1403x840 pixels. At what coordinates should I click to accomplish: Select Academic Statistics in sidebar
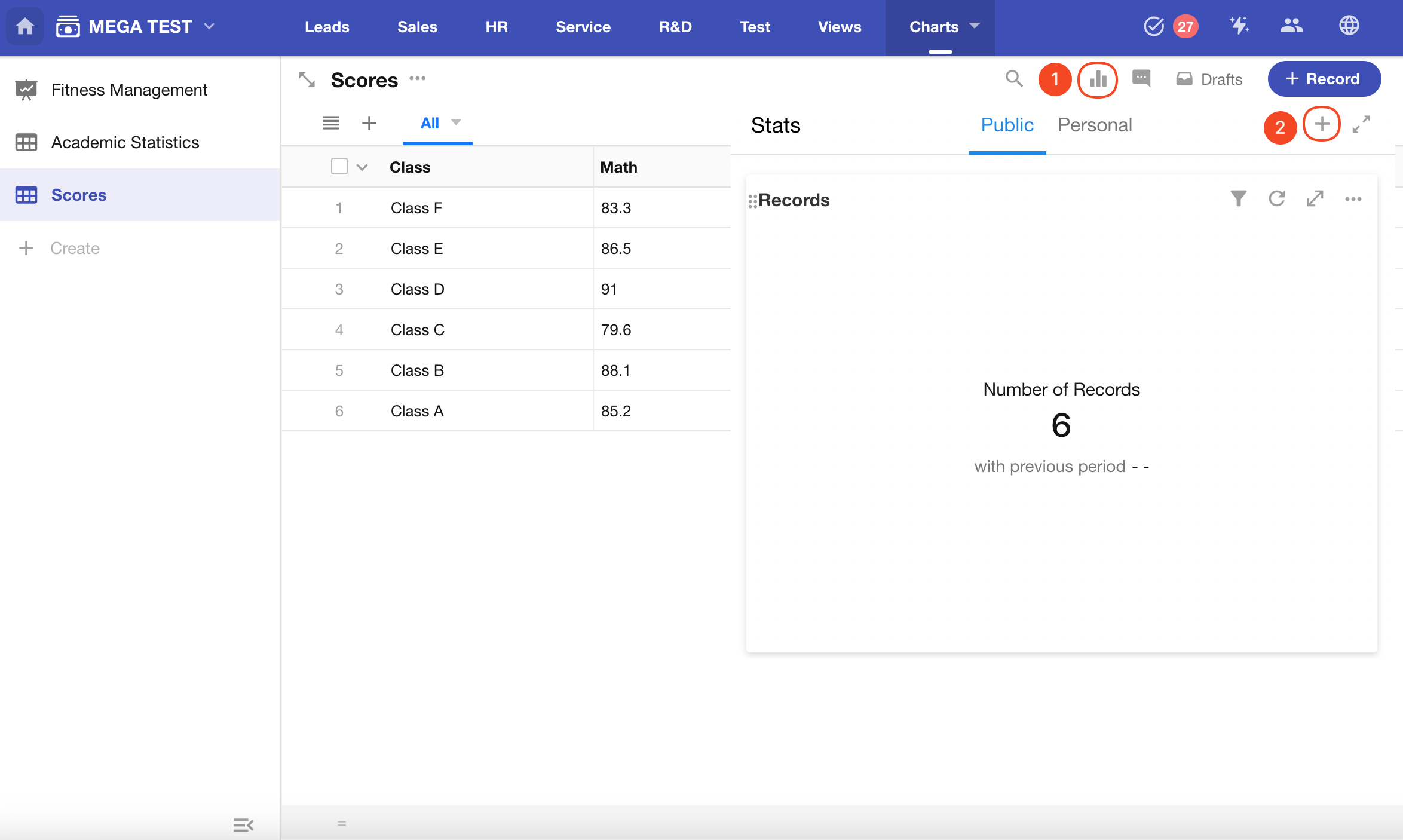click(x=125, y=142)
